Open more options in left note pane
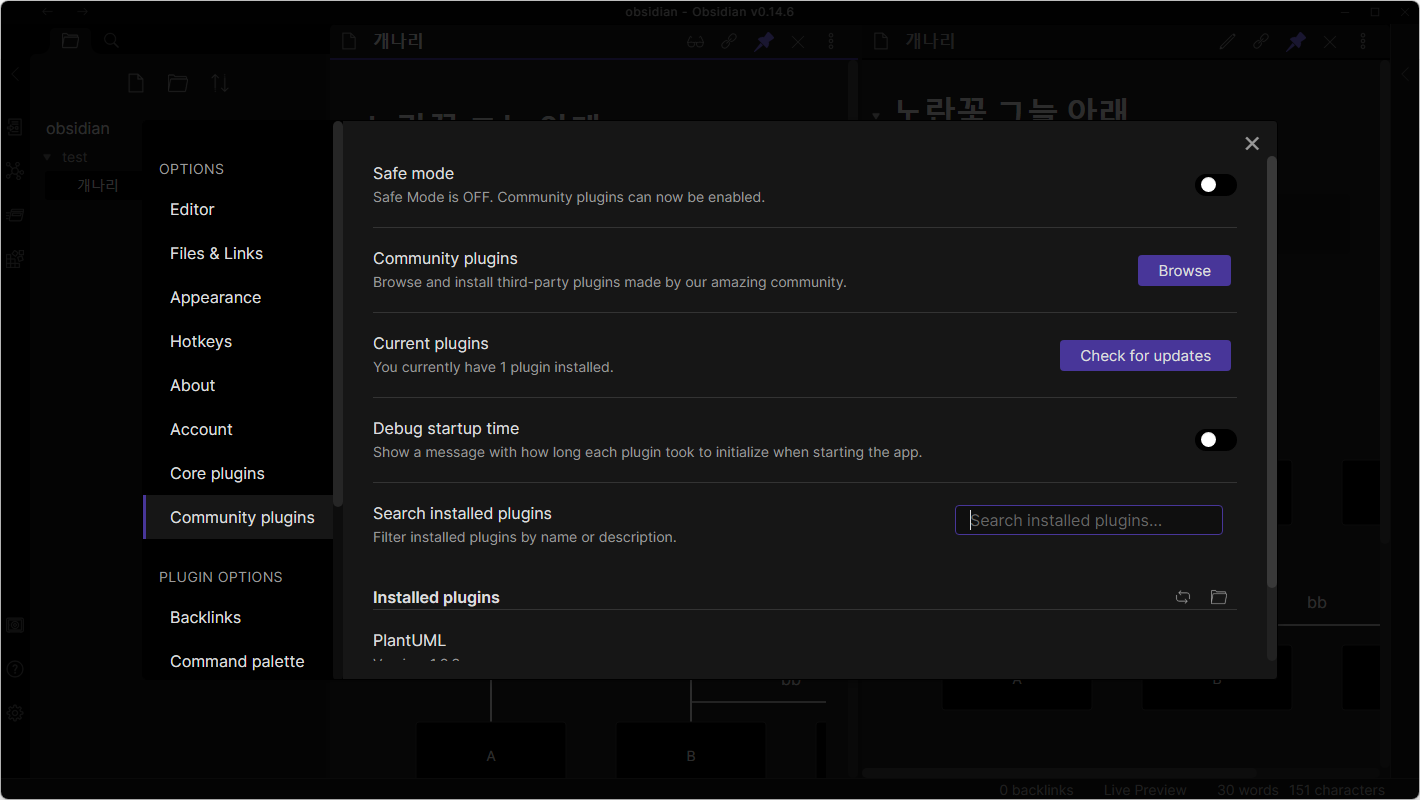The width and height of the screenshot is (1420, 800). point(831,42)
